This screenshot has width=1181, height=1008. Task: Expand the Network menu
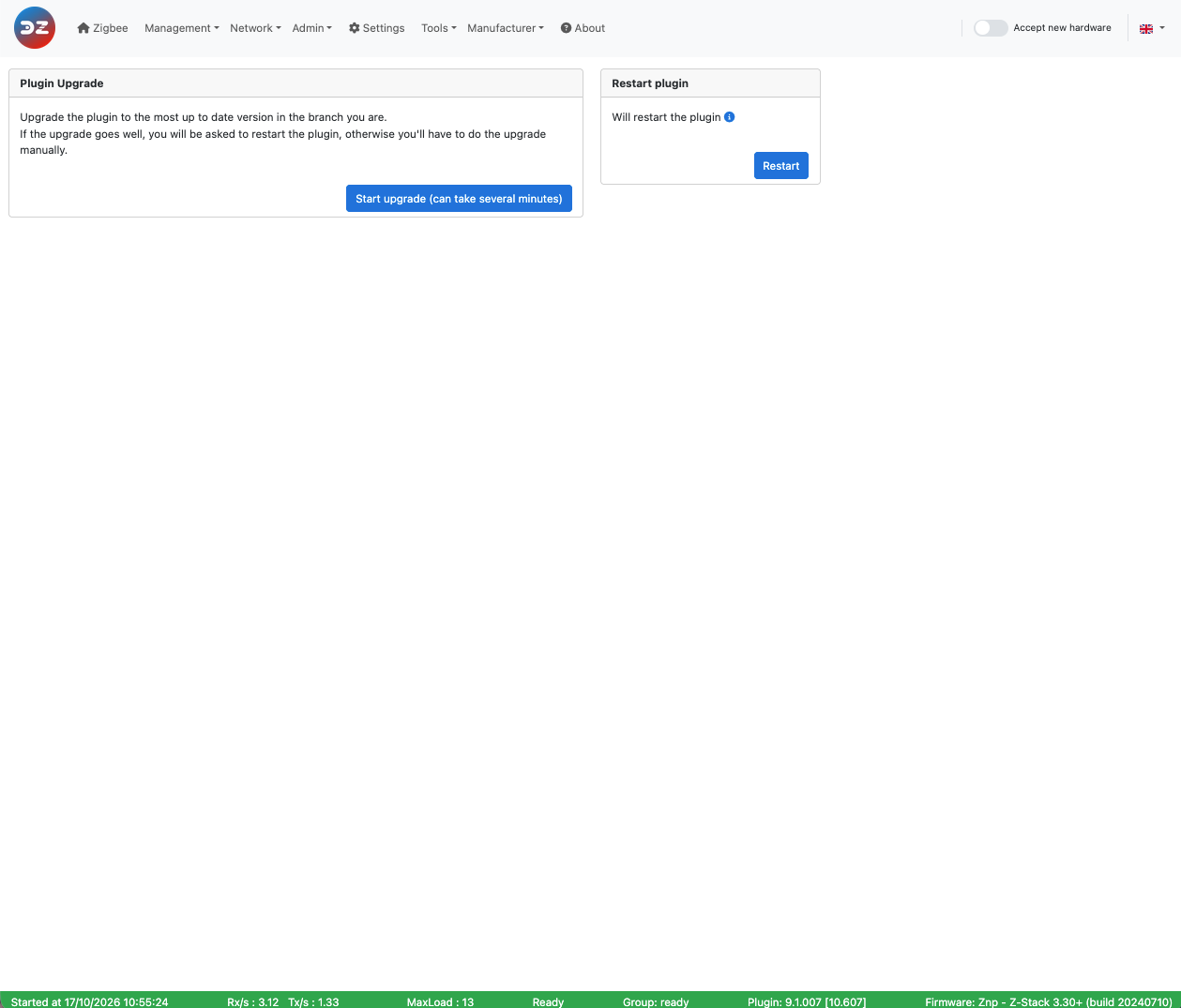(x=255, y=28)
